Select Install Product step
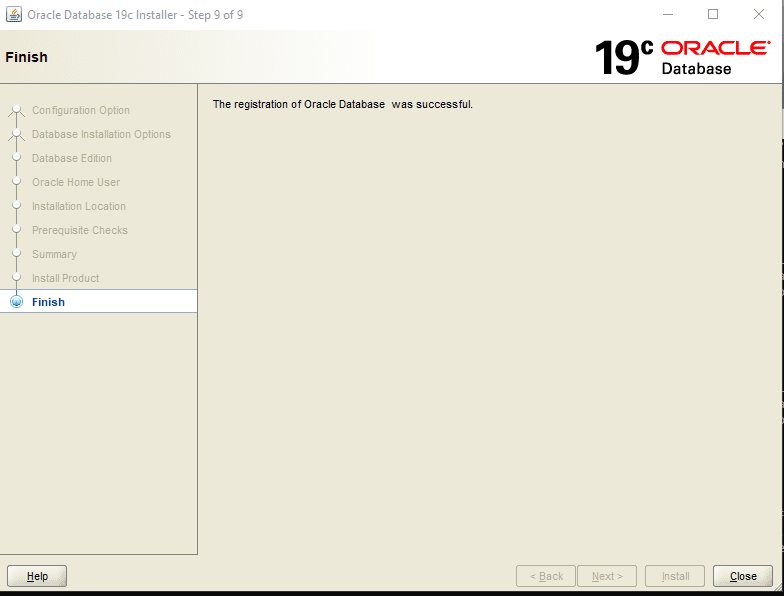The height and width of the screenshot is (596, 784). 66,278
